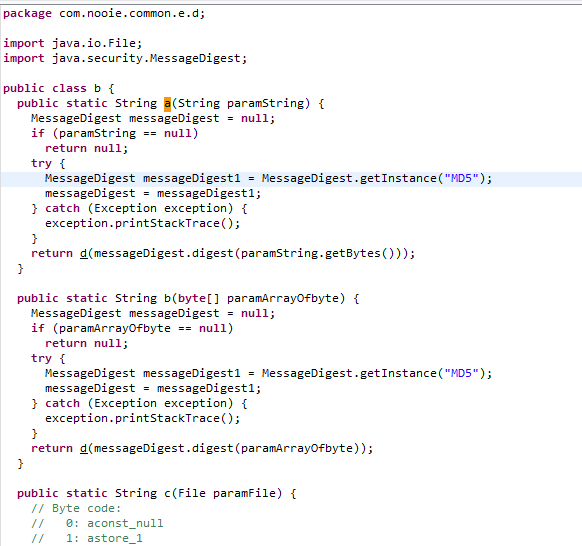
Task: Click the // Byte code: comment
Action: coord(76,509)
